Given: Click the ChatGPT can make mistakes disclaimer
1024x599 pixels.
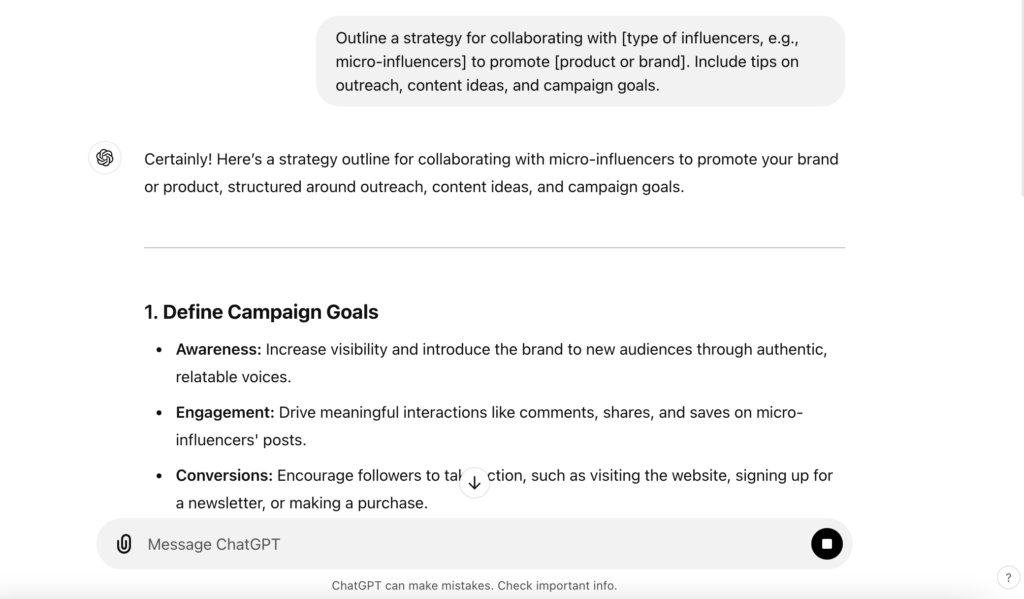Looking at the screenshot, I should click(474, 585).
